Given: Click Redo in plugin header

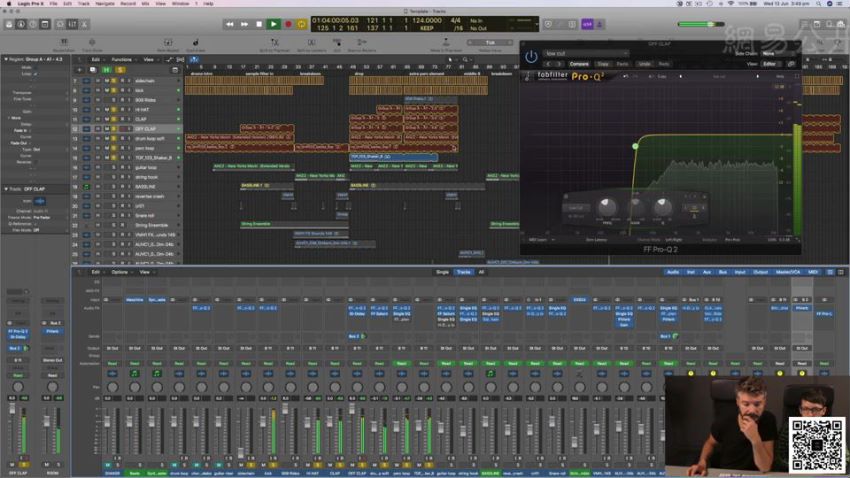Looking at the screenshot, I should [x=664, y=64].
